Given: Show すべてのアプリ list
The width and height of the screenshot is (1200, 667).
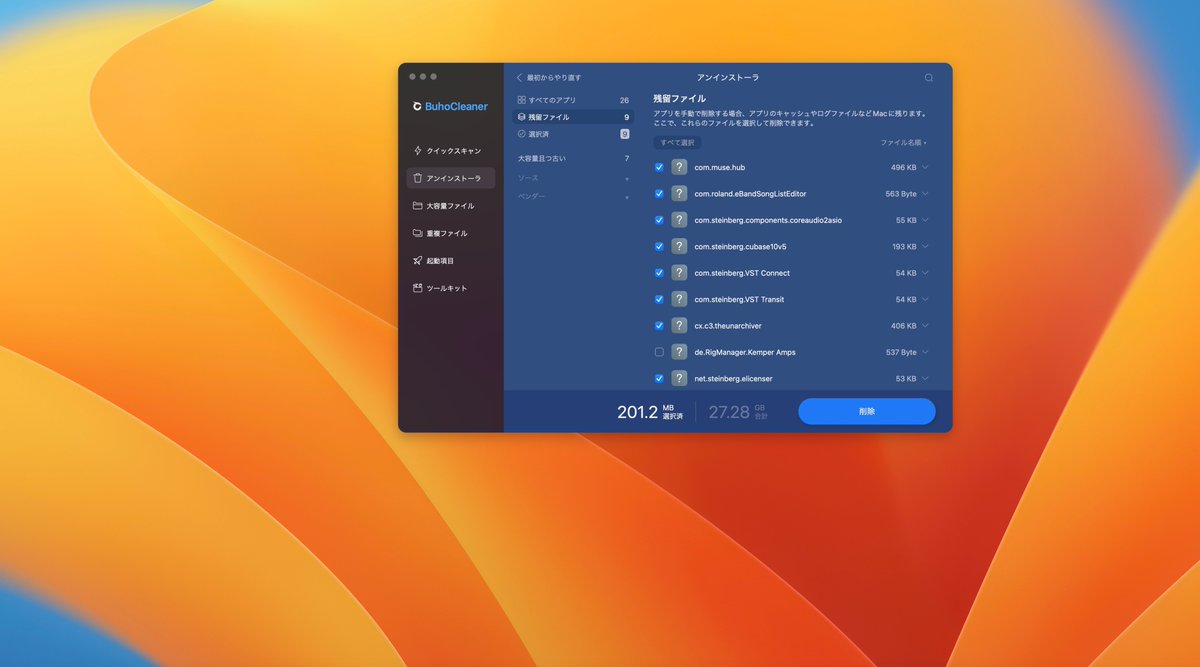Looking at the screenshot, I should click(x=573, y=100).
